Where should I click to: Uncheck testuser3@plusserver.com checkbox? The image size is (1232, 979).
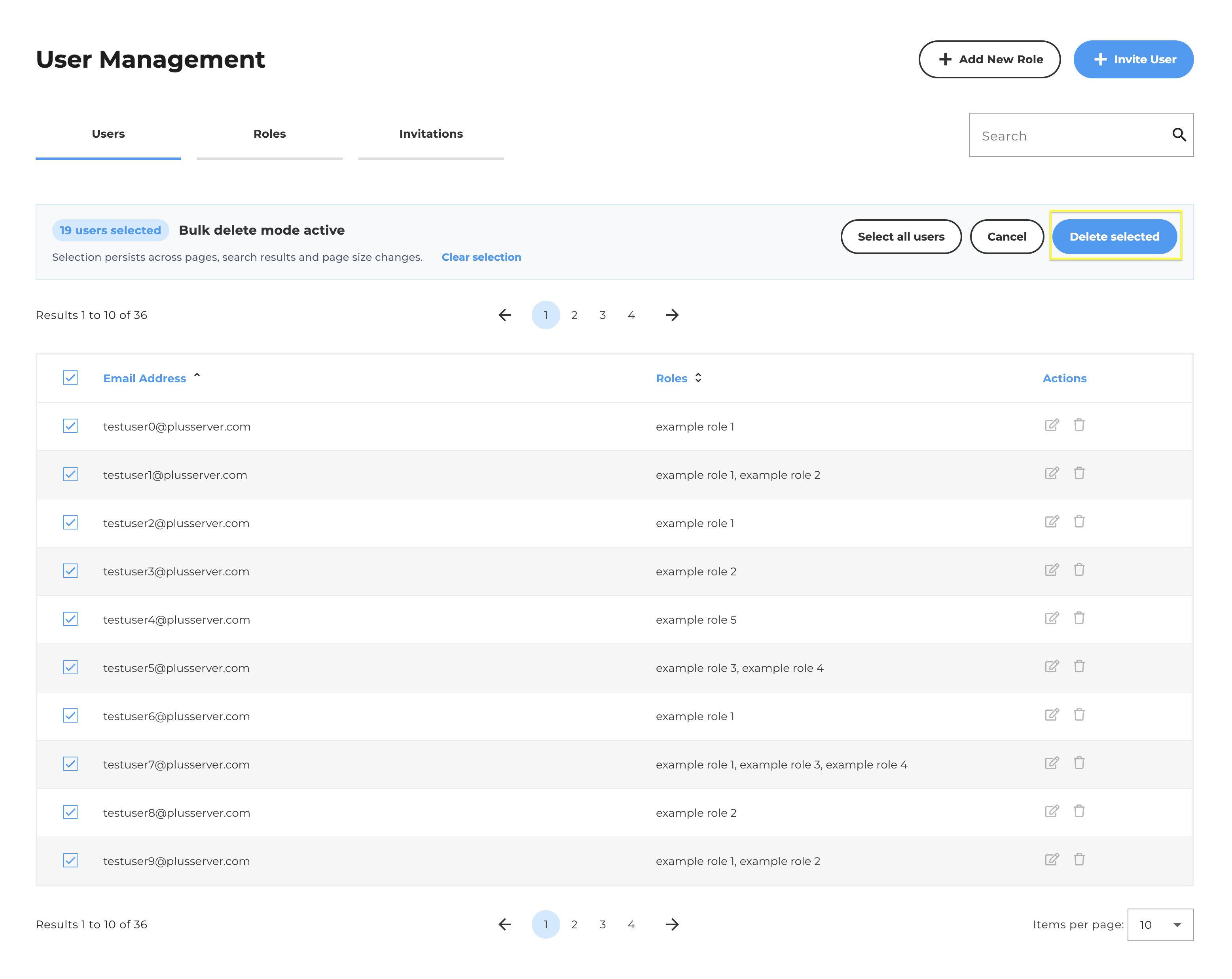[x=70, y=571]
